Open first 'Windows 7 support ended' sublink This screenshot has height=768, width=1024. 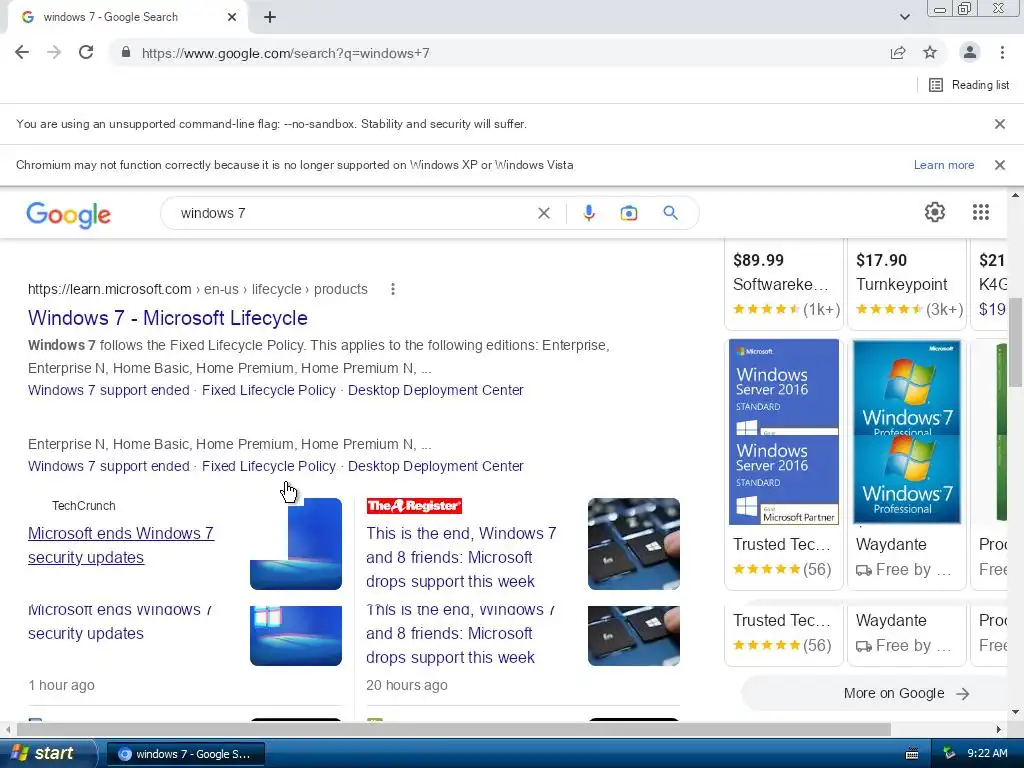click(108, 391)
